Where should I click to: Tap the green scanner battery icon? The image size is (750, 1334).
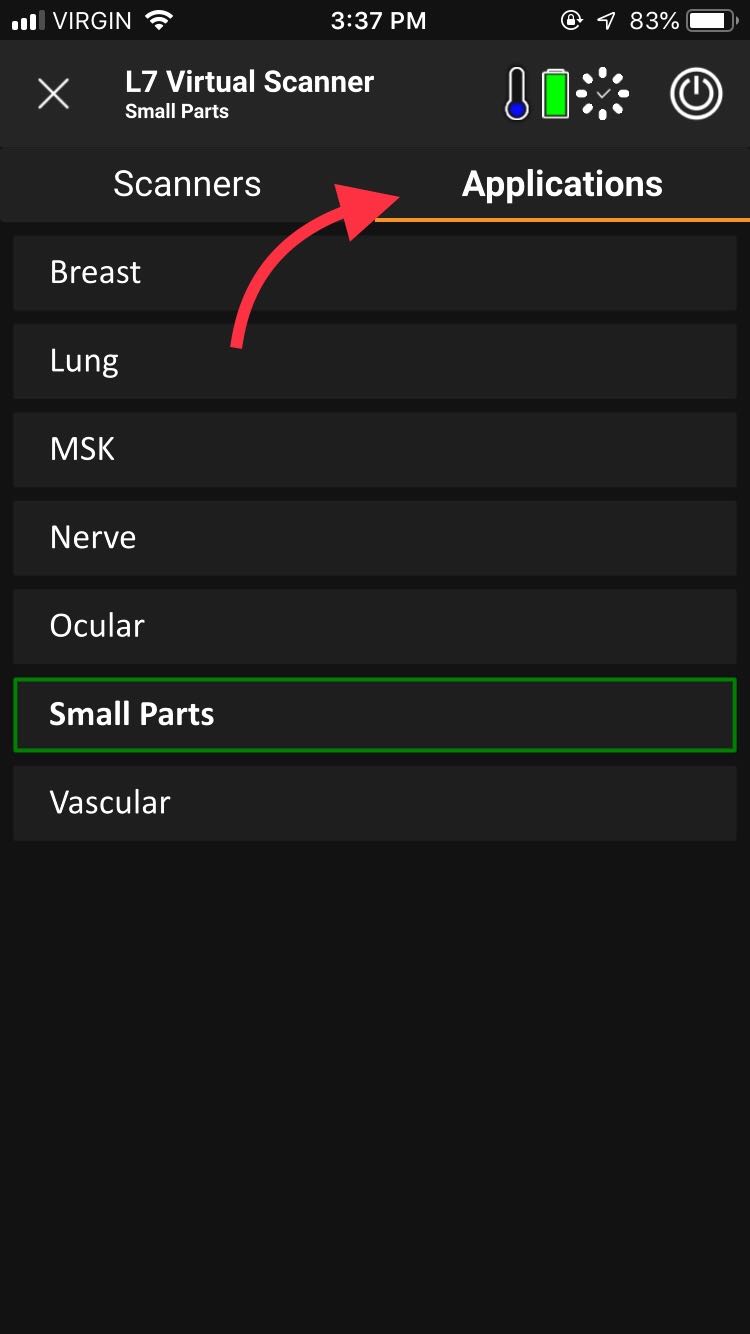coord(555,94)
